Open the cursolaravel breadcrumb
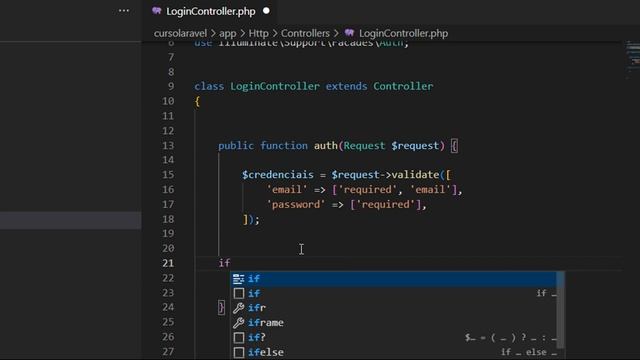Screen dimensions: 640x360 pos(180,33)
